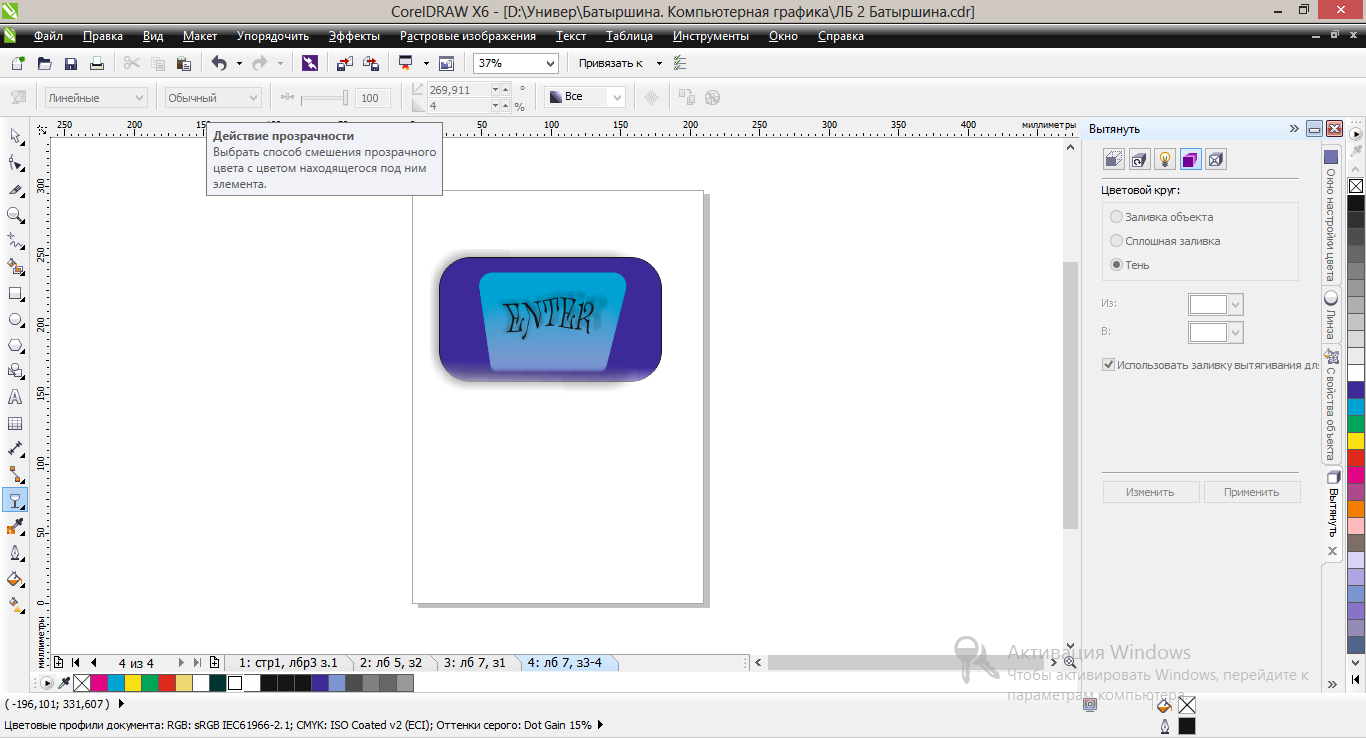This screenshot has width=1366, height=738.
Task: Open extrusion camera tab icon
Action: (x=1114, y=159)
